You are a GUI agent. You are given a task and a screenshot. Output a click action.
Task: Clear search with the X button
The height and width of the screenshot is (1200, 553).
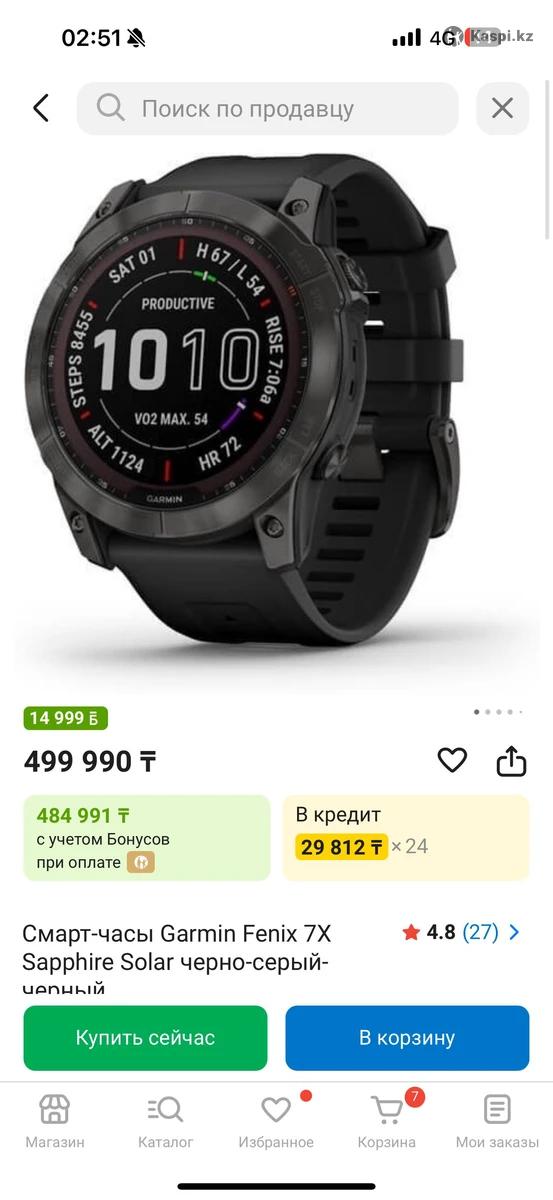click(502, 108)
